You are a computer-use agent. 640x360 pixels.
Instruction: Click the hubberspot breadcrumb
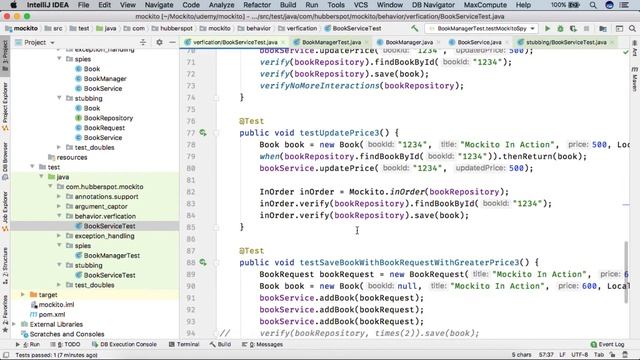pos(176,29)
